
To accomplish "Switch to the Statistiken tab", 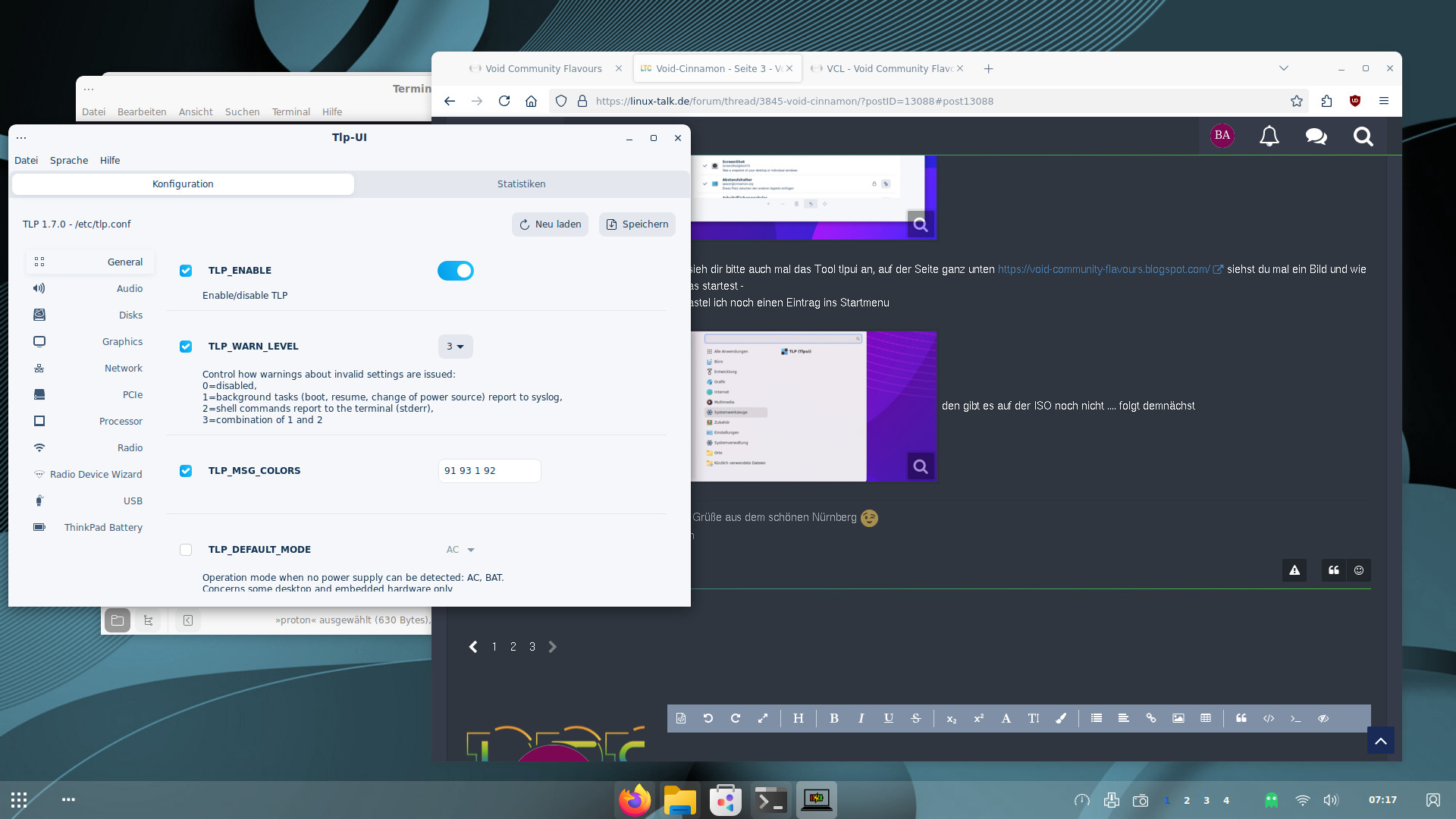I will (x=521, y=184).
